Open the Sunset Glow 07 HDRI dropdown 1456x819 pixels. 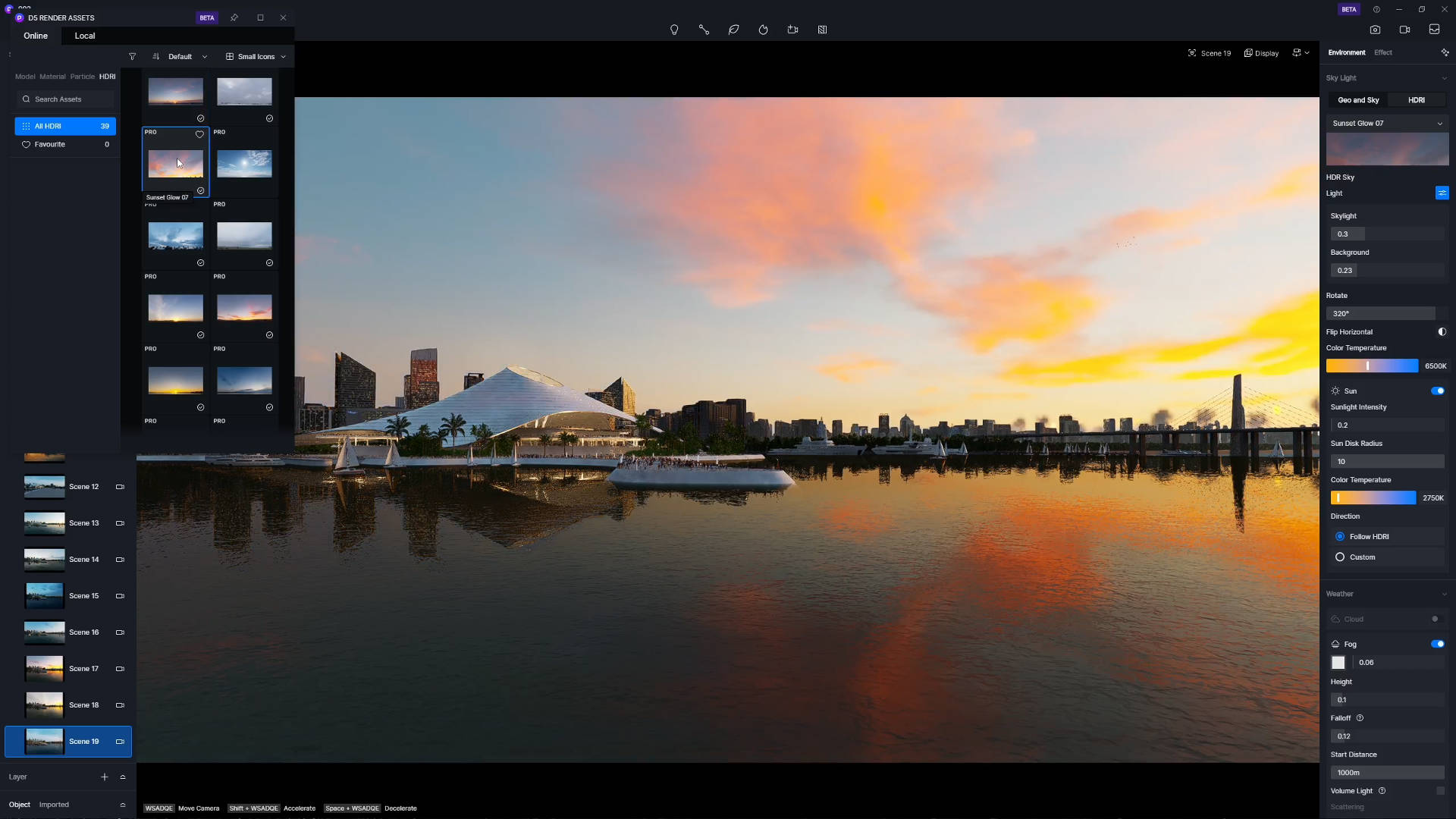click(x=1386, y=123)
